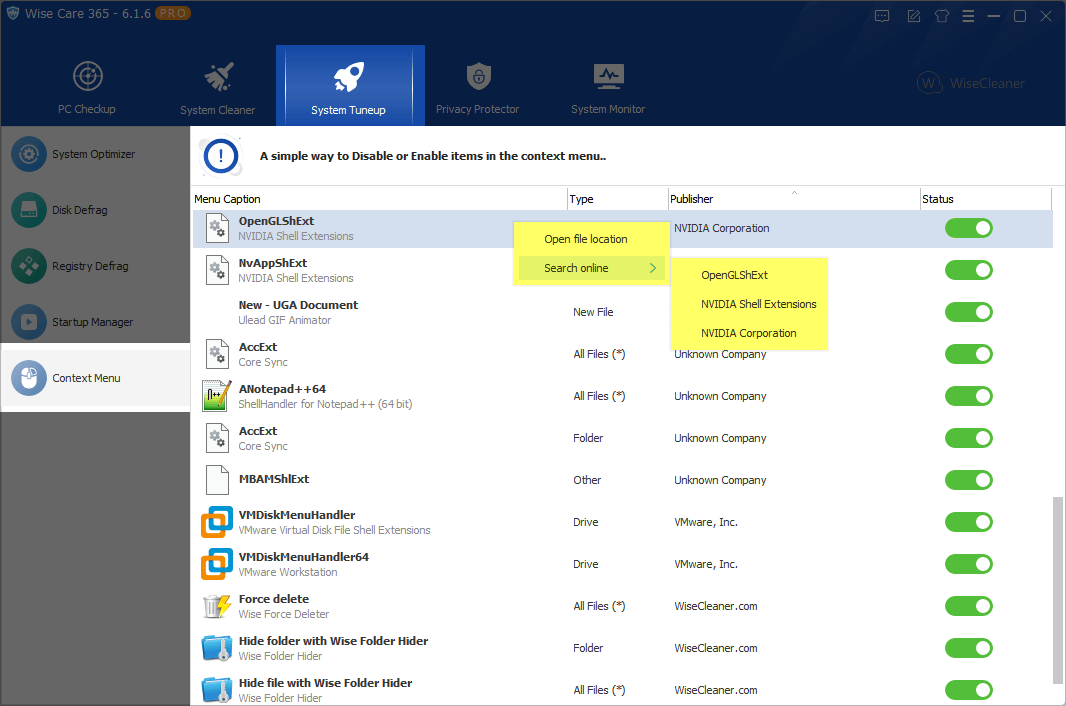The image size is (1066, 706).
Task: Click the icon of AccExt All Files row
Action: click(217, 354)
